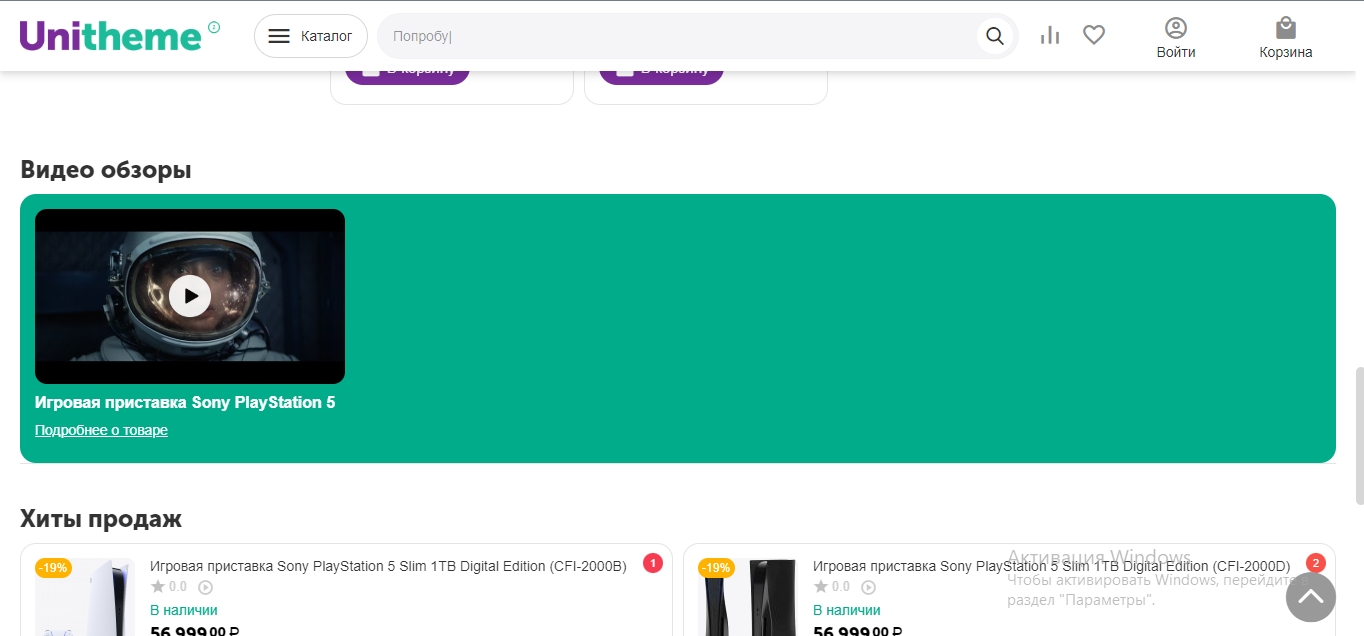Image resolution: width=1364 pixels, height=636 pixels.
Task: Open PlayStation 5 Slim CFI-2000D product title
Action: (x=1051, y=566)
